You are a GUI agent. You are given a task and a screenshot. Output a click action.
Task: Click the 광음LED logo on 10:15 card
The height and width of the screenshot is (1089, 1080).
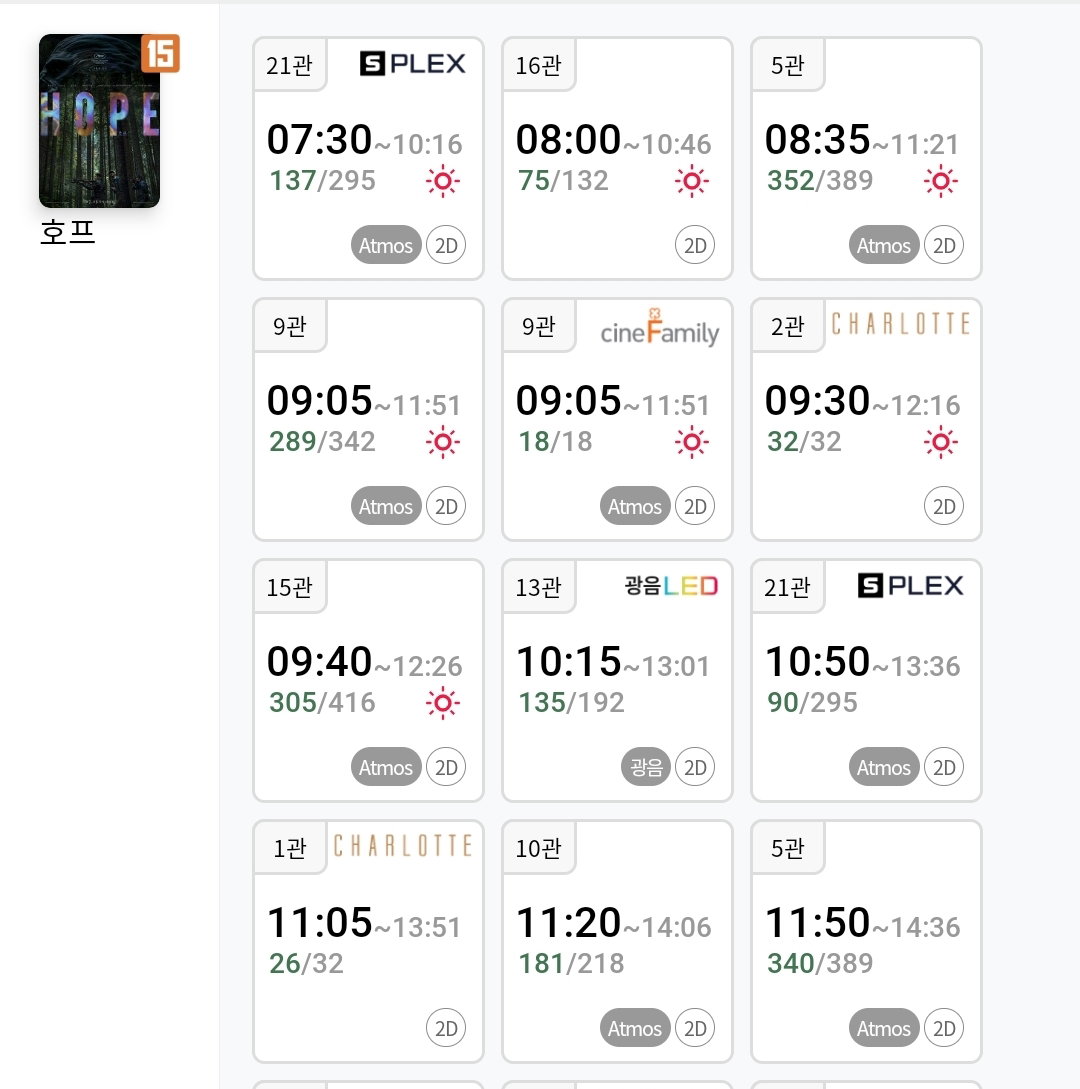(x=671, y=585)
